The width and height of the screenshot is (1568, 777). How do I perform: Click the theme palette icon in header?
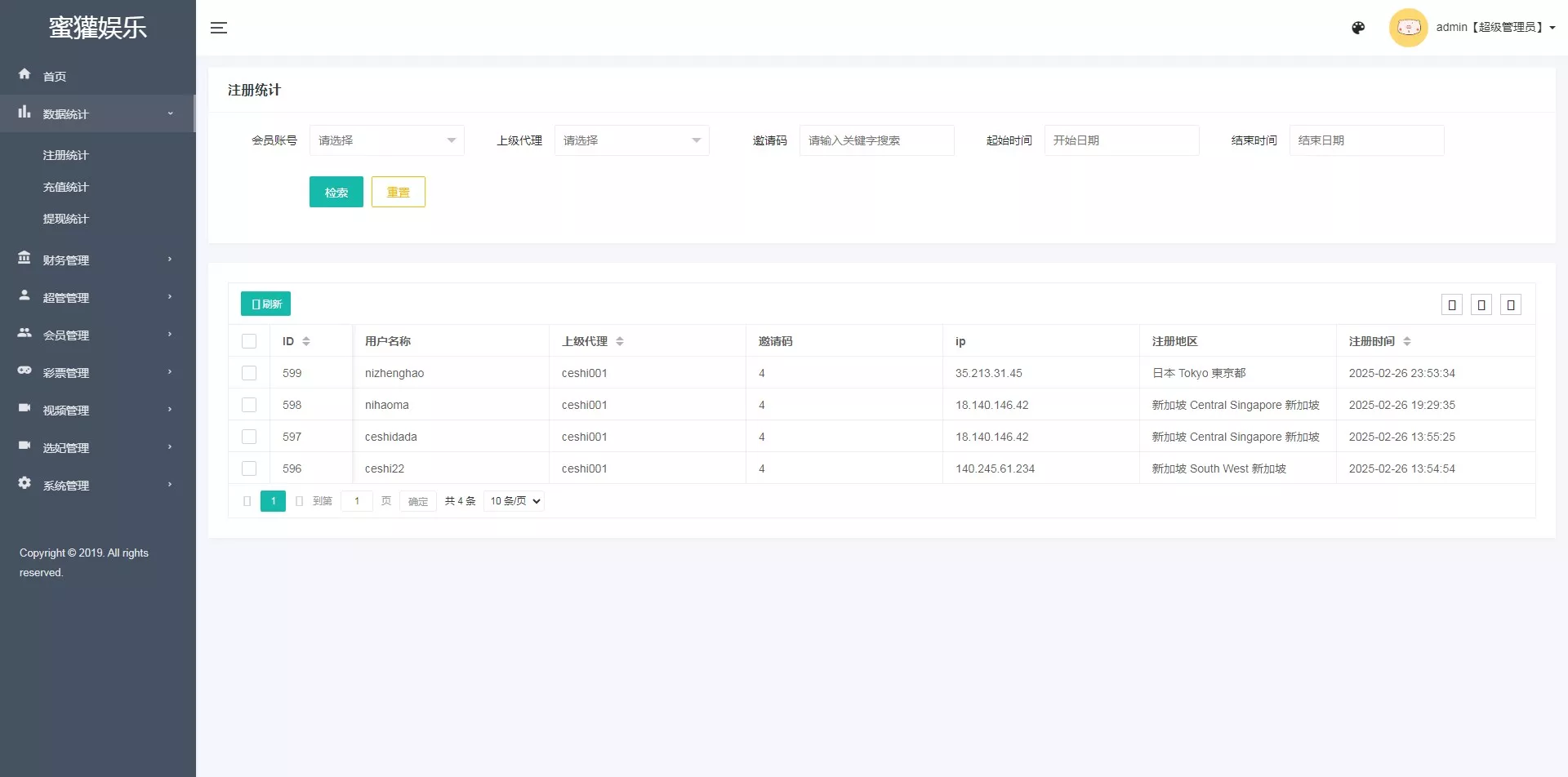(x=1358, y=27)
